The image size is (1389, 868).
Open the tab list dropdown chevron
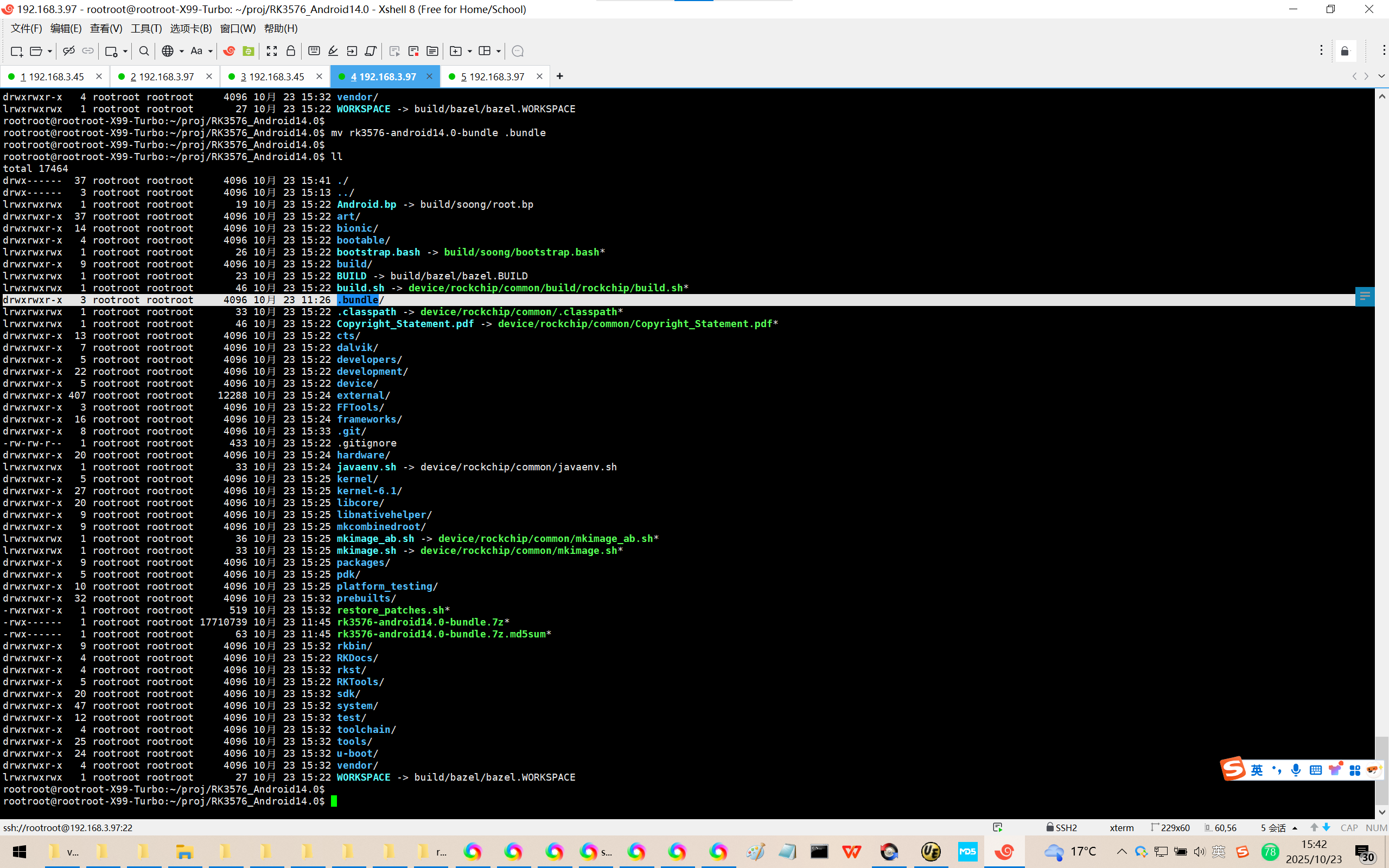(1381, 76)
